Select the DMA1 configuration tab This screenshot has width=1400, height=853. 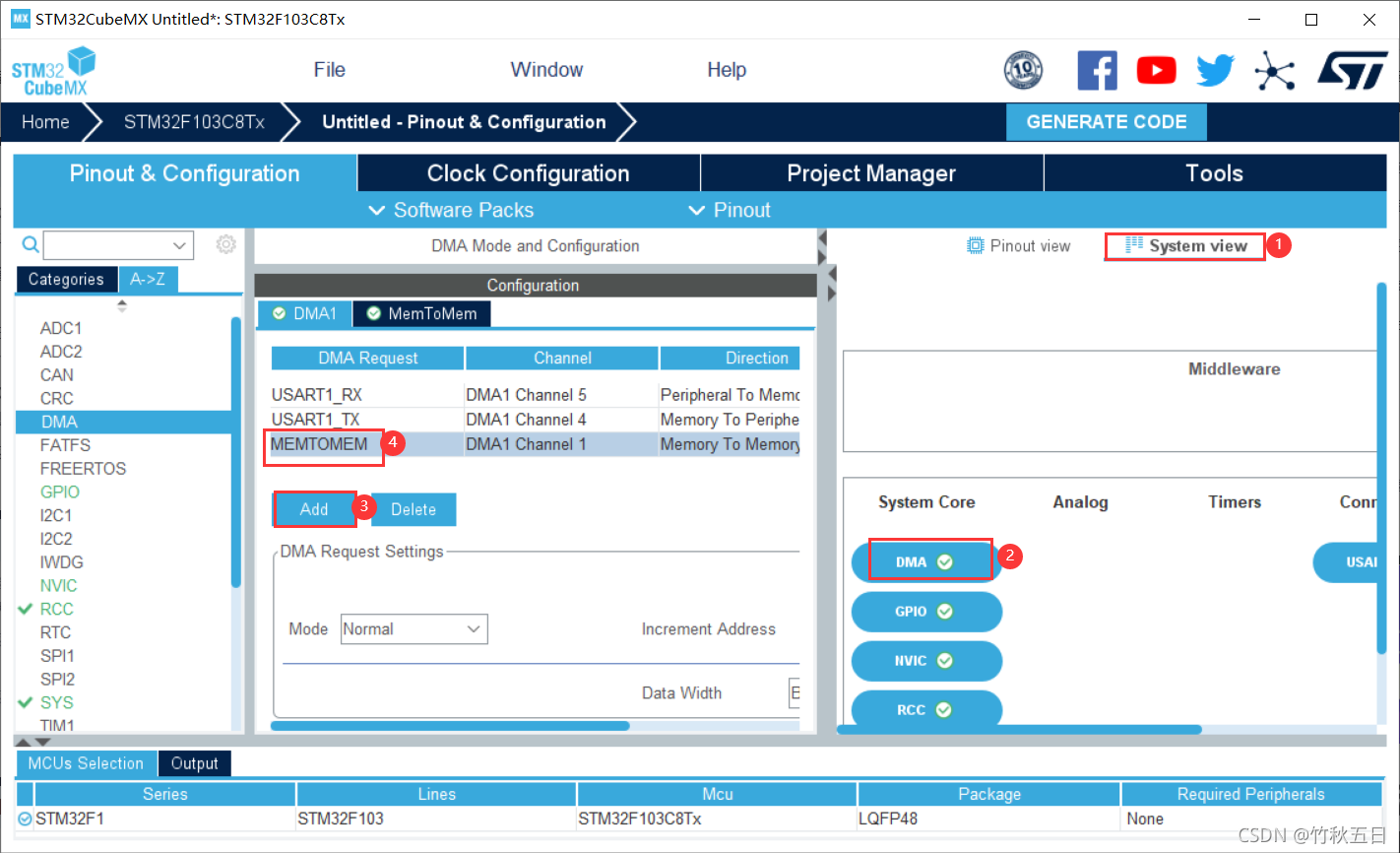pyautogui.click(x=305, y=313)
